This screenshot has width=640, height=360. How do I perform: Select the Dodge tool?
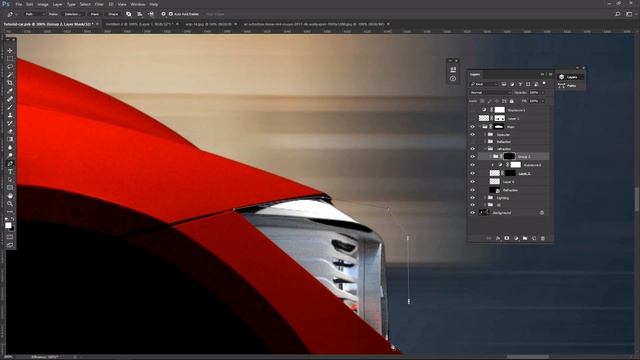click(10, 155)
